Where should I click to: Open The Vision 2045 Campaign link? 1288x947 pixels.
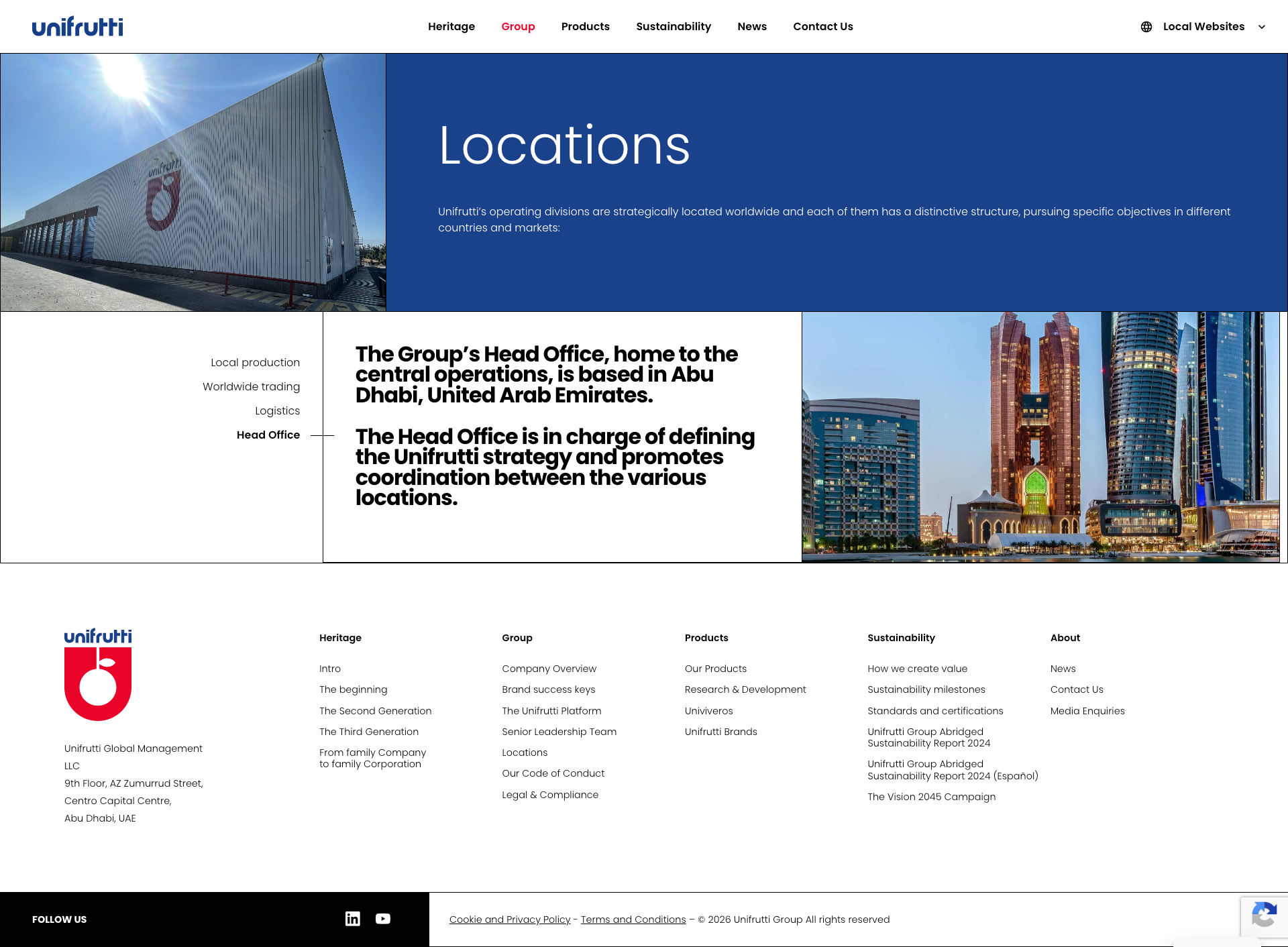tap(932, 797)
